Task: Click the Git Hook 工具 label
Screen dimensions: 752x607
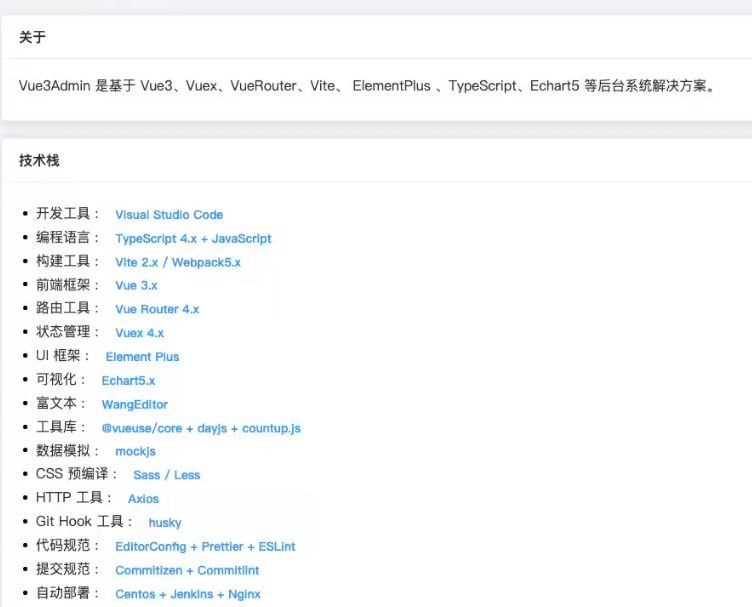Action: (84, 522)
